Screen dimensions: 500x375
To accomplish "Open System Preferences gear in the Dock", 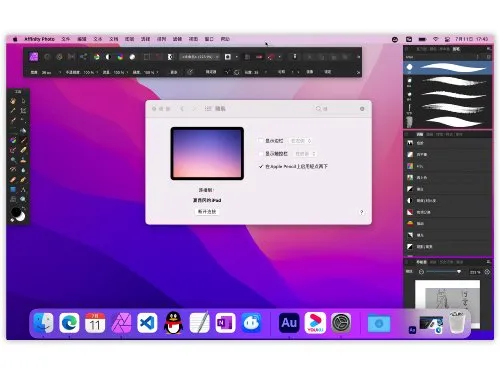I will click(341, 322).
